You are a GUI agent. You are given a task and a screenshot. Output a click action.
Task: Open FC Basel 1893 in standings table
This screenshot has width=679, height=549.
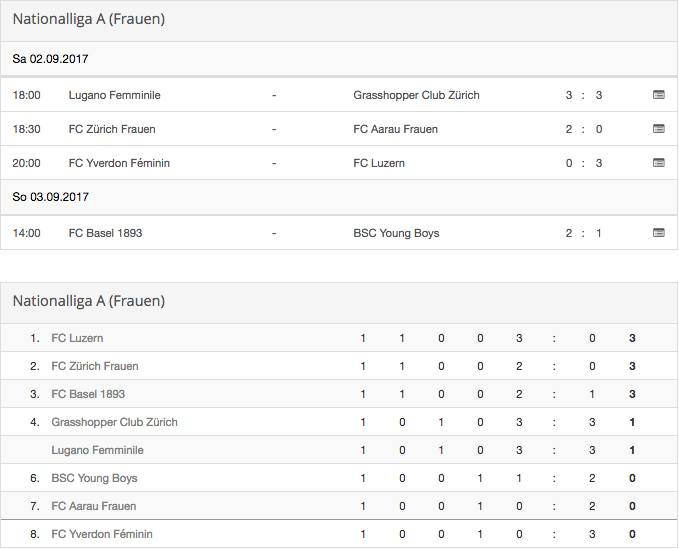[88, 394]
